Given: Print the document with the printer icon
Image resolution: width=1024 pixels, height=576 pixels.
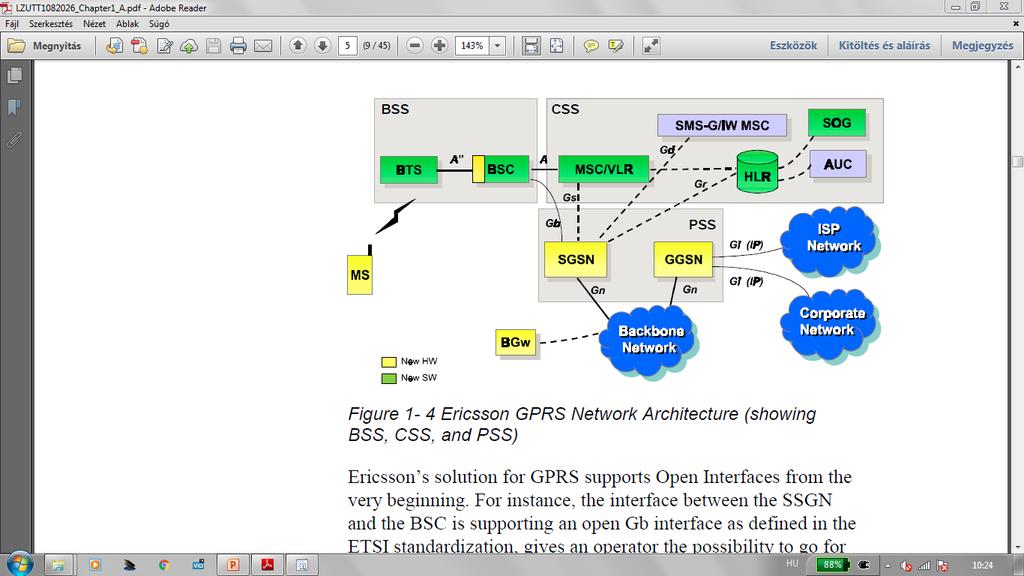Looking at the screenshot, I should (x=238, y=46).
